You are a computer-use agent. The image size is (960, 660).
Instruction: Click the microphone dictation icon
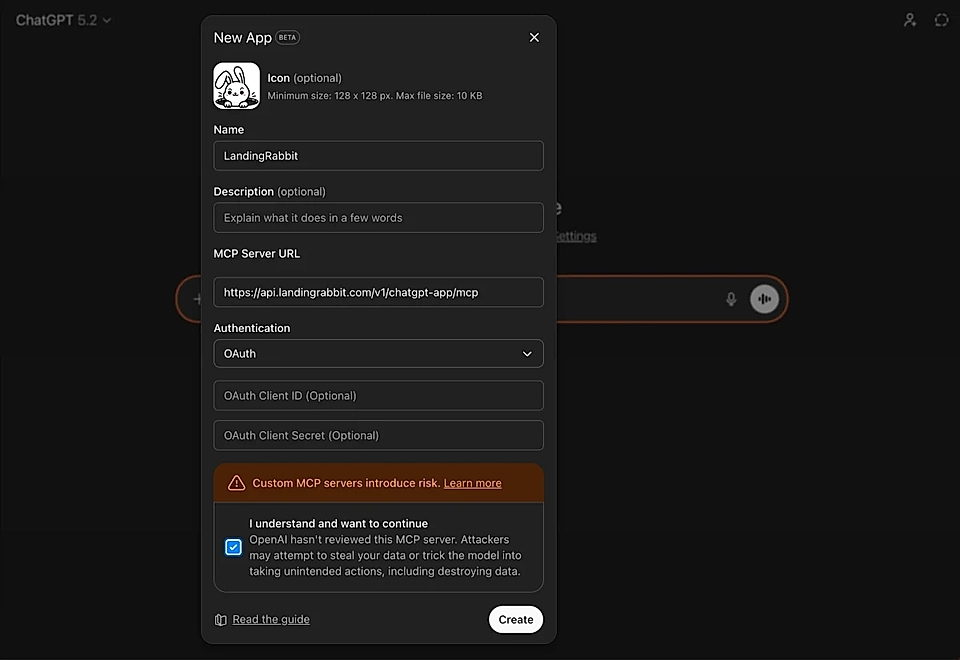pos(731,299)
